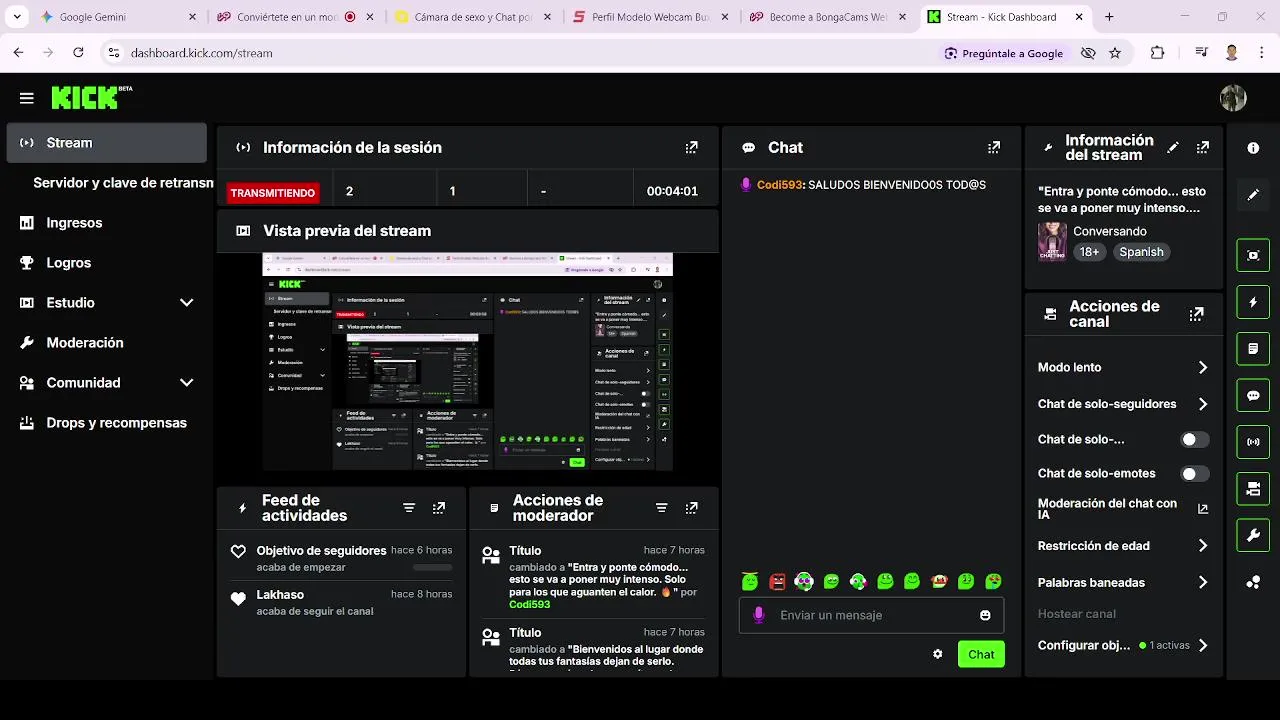Click the Conversando category thumbnail

1052,241
